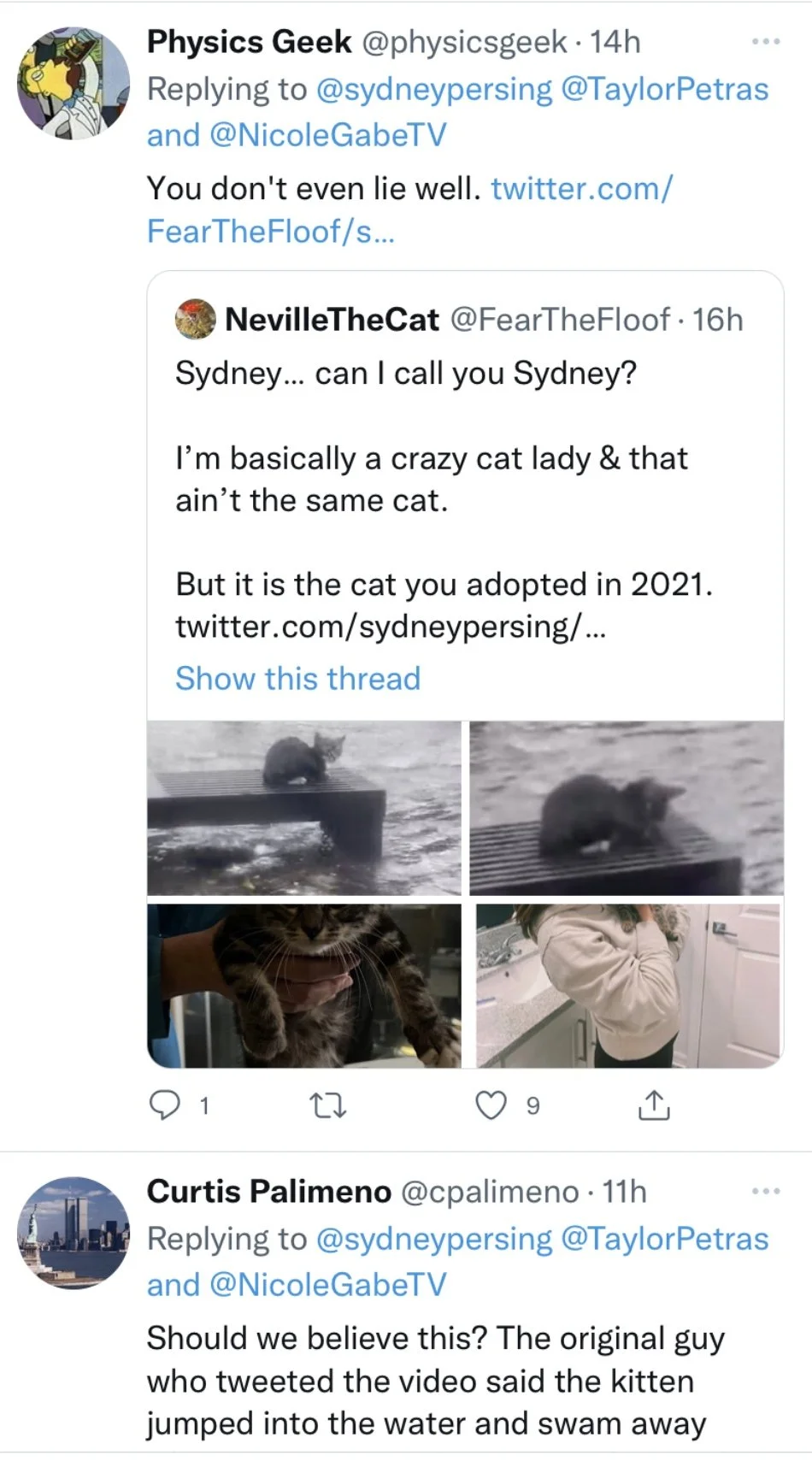Image resolution: width=812 pixels, height=1467 pixels.
Task: Open reply on Physics Geek tweet
Action: [x=164, y=1106]
